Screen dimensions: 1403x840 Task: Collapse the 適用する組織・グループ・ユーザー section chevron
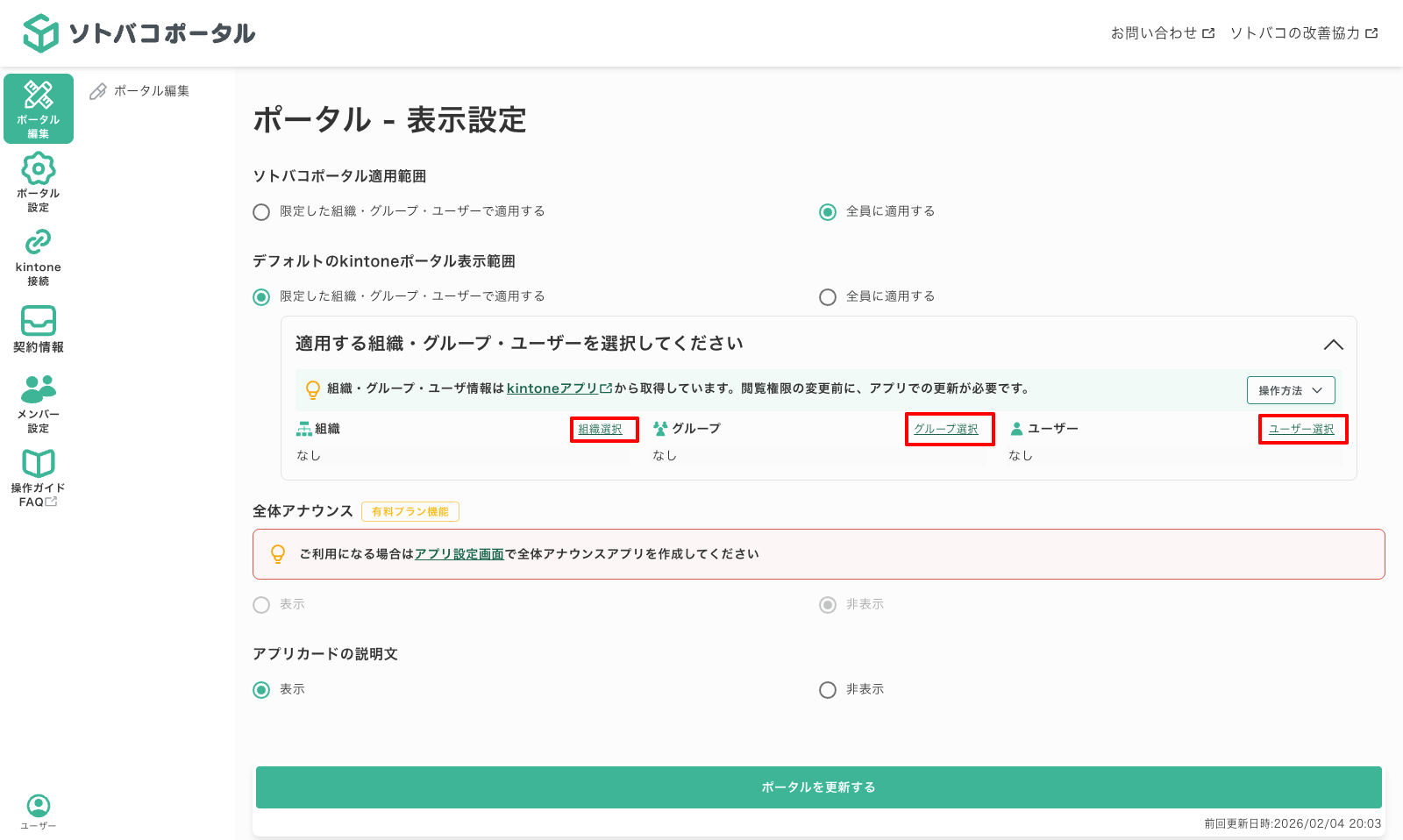(1335, 345)
